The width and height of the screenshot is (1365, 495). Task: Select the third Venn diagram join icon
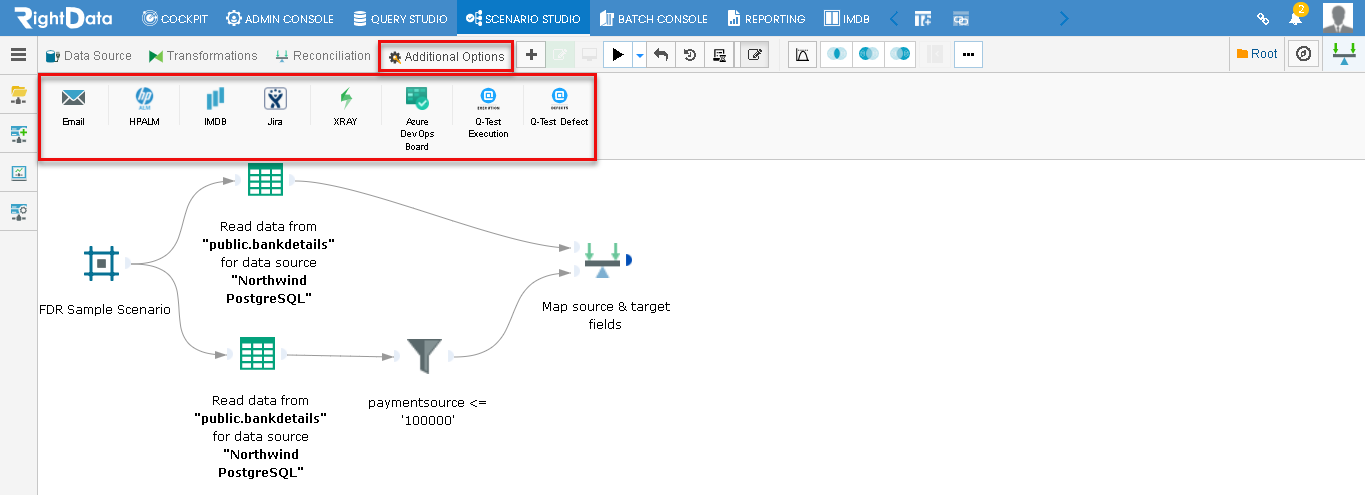pyautogui.click(x=900, y=55)
